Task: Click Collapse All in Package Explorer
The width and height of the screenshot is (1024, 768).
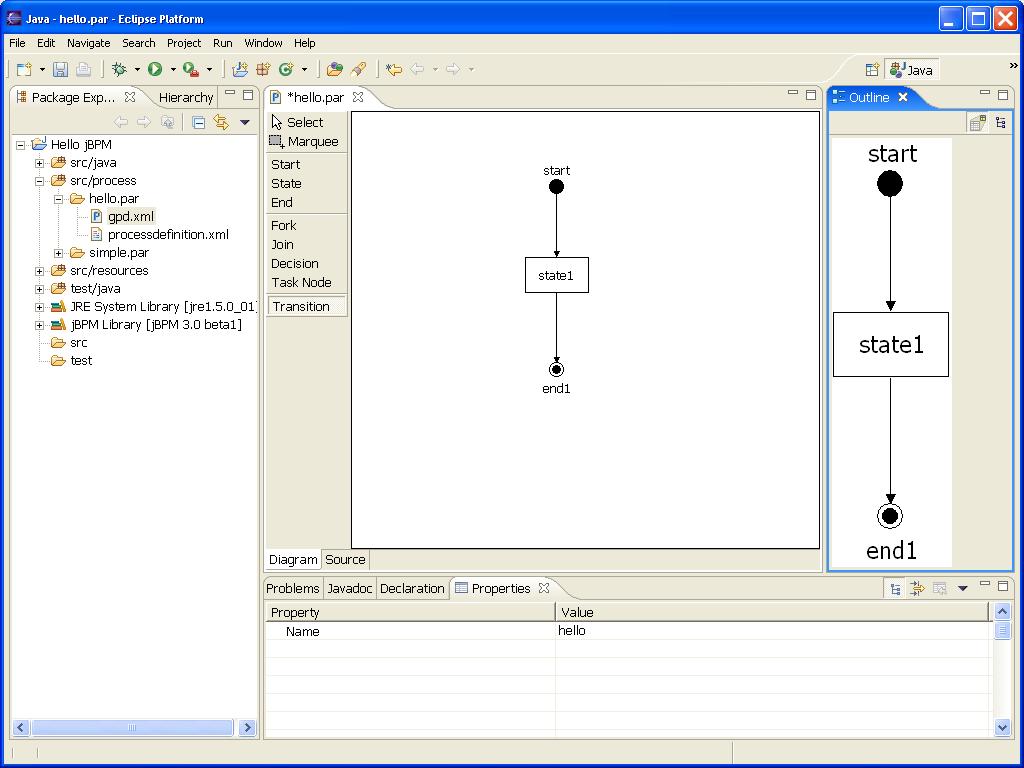Action: [x=199, y=122]
